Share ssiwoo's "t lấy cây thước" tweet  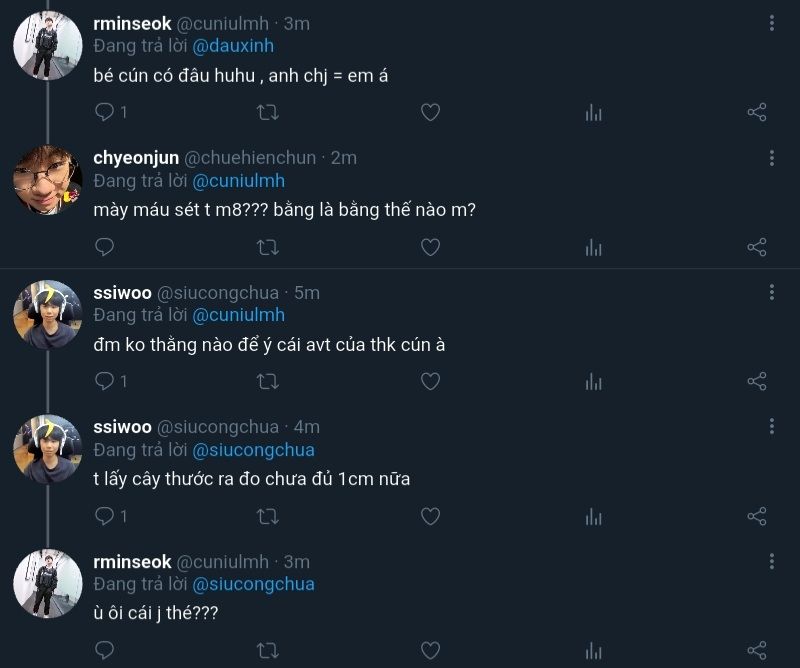[x=757, y=516]
